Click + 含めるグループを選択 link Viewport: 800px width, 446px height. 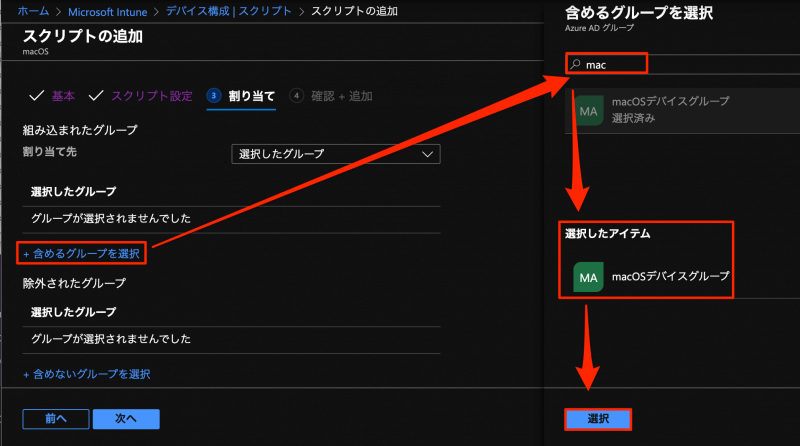click(x=82, y=254)
